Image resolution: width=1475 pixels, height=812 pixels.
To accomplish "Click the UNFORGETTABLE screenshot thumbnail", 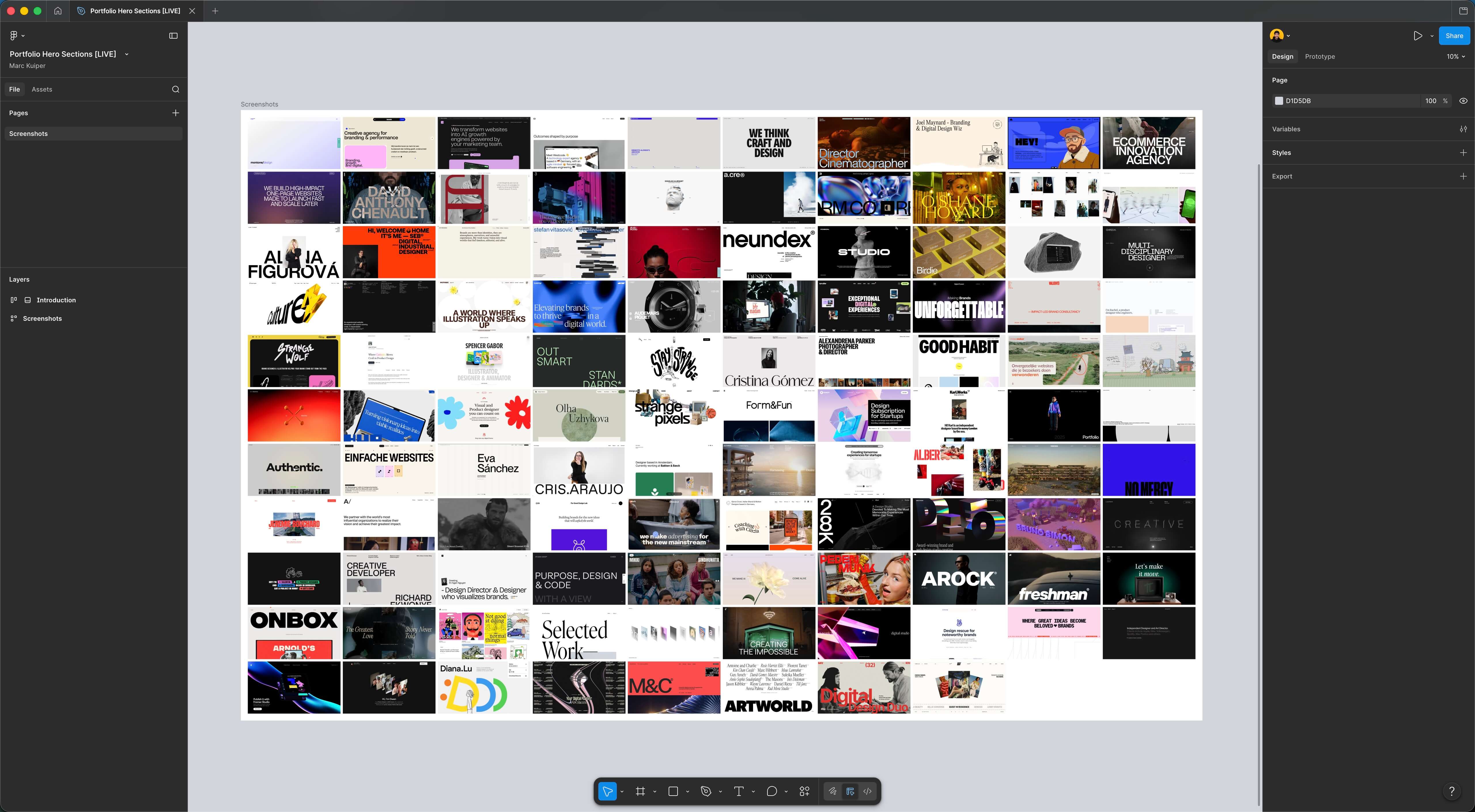I will (x=958, y=307).
